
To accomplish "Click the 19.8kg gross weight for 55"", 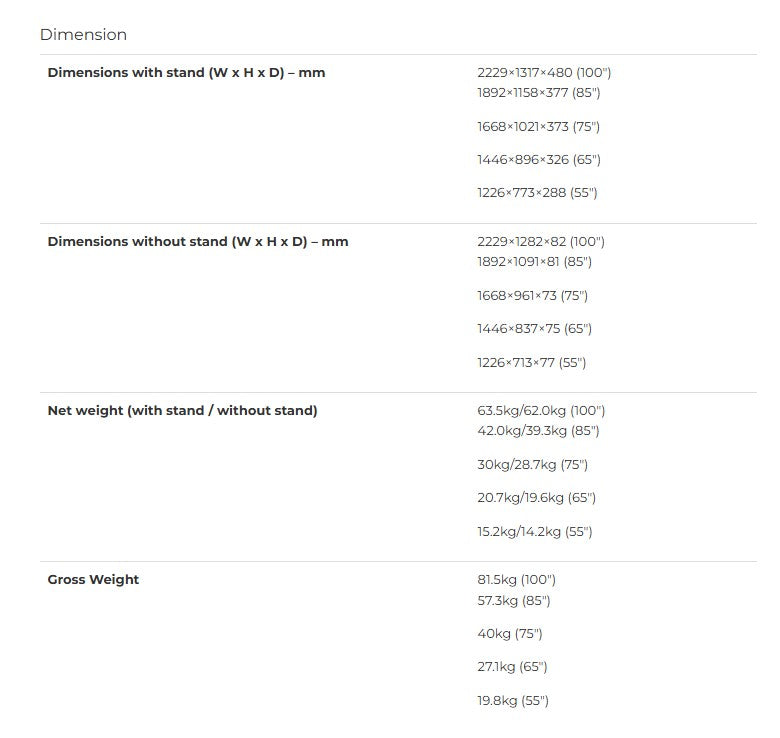I will [513, 701].
